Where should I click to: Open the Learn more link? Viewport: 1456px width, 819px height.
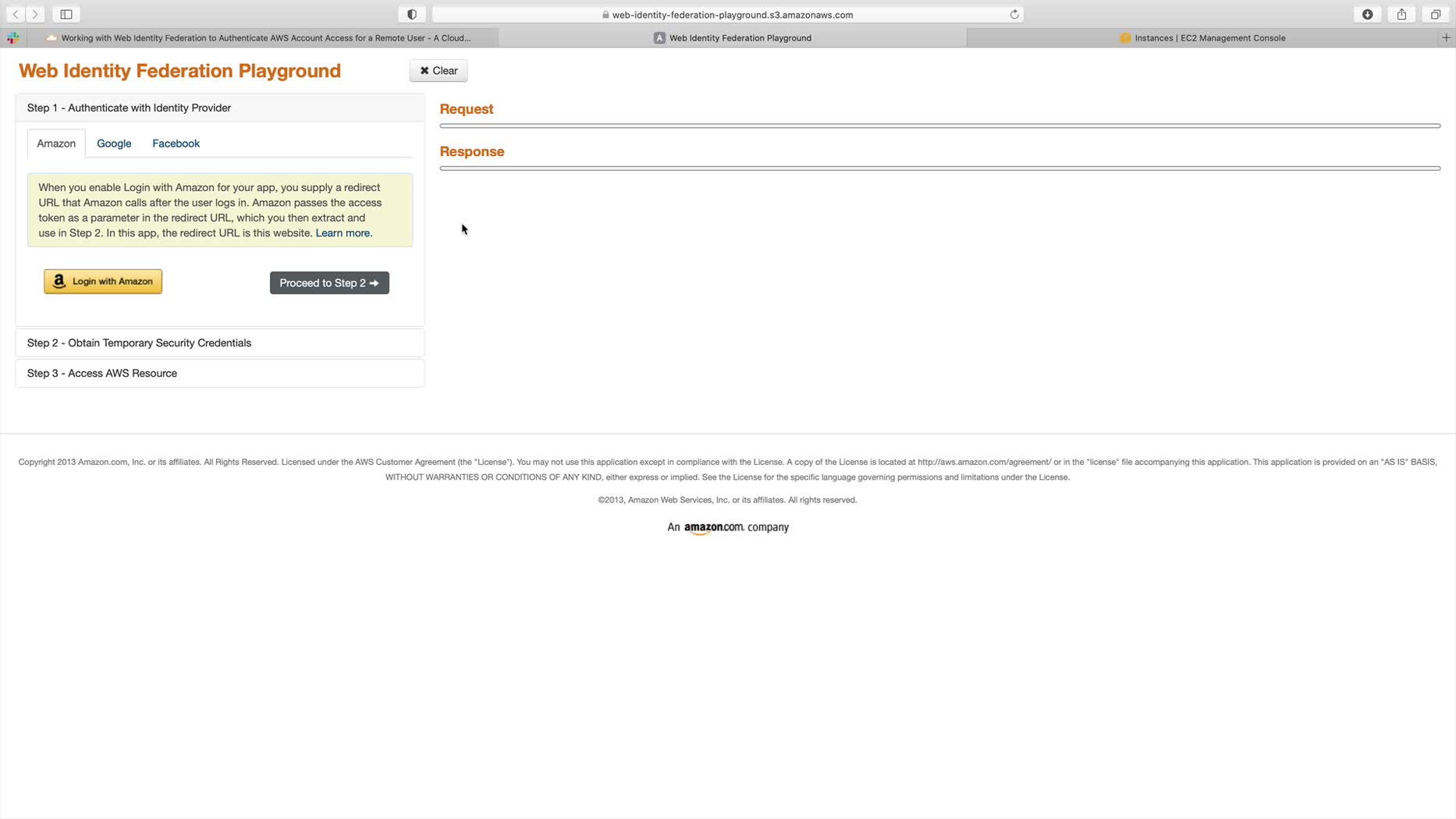(344, 233)
